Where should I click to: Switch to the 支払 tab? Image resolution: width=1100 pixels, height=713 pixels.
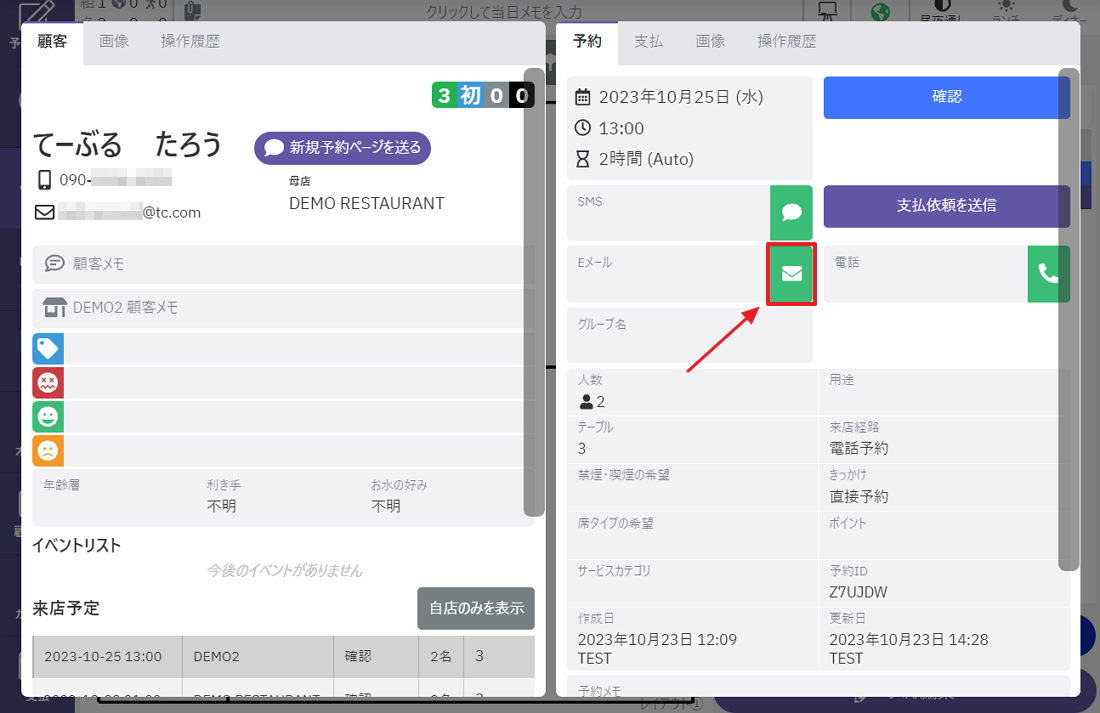[x=648, y=42]
